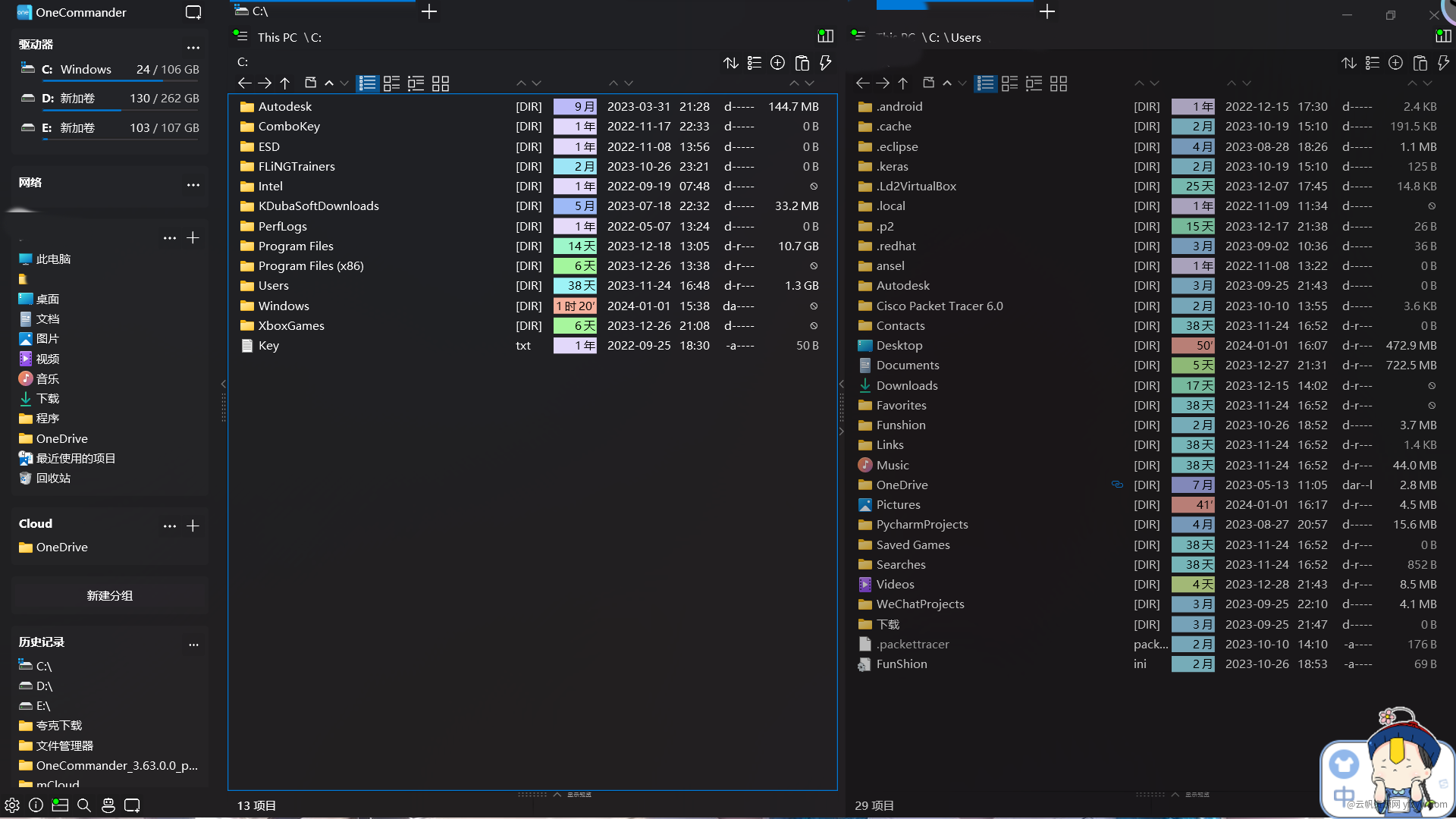Switch left pane to thumbnail grid view
Image resolution: width=1456 pixels, height=819 pixels.
coord(441,83)
